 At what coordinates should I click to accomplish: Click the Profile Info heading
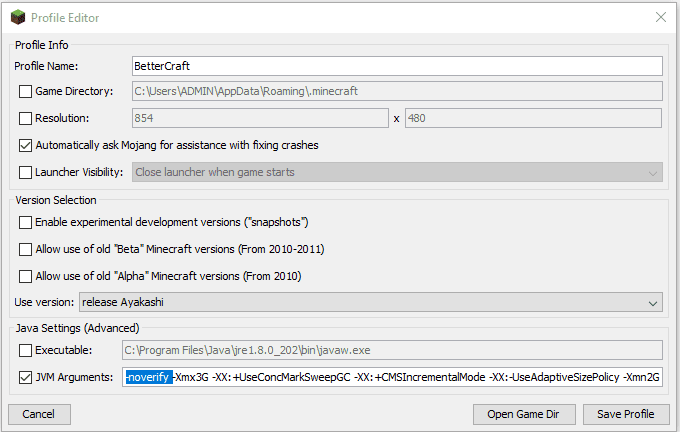pos(42,45)
